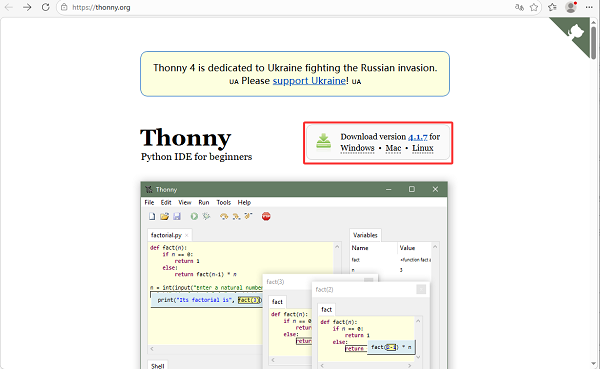Reload the page with the refresh icon
Image resolution: width=600 pixels, height=369 pixels.
pyautogui.click(x=46, y=7)
